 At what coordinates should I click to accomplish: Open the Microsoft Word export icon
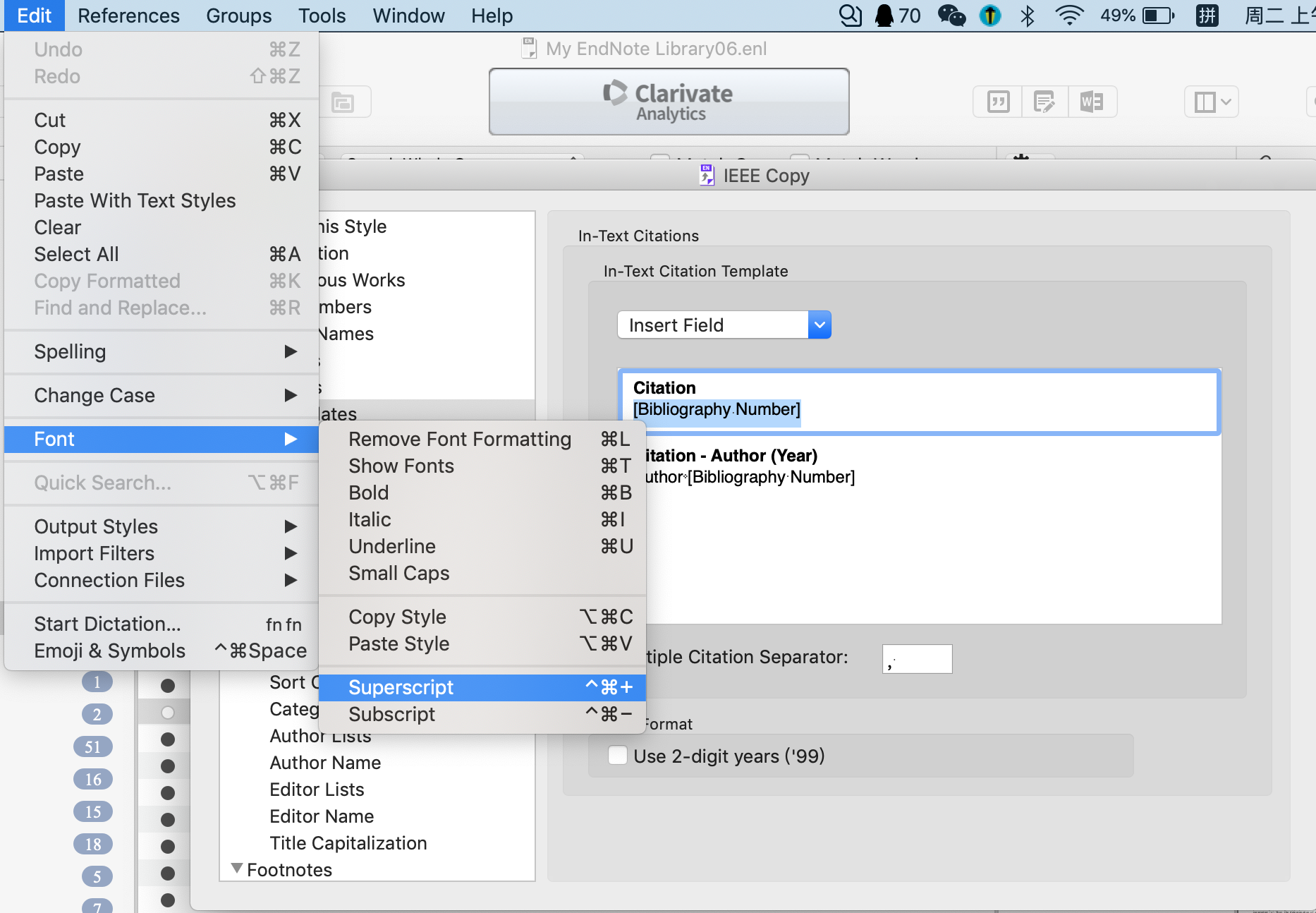[1092, 102]
